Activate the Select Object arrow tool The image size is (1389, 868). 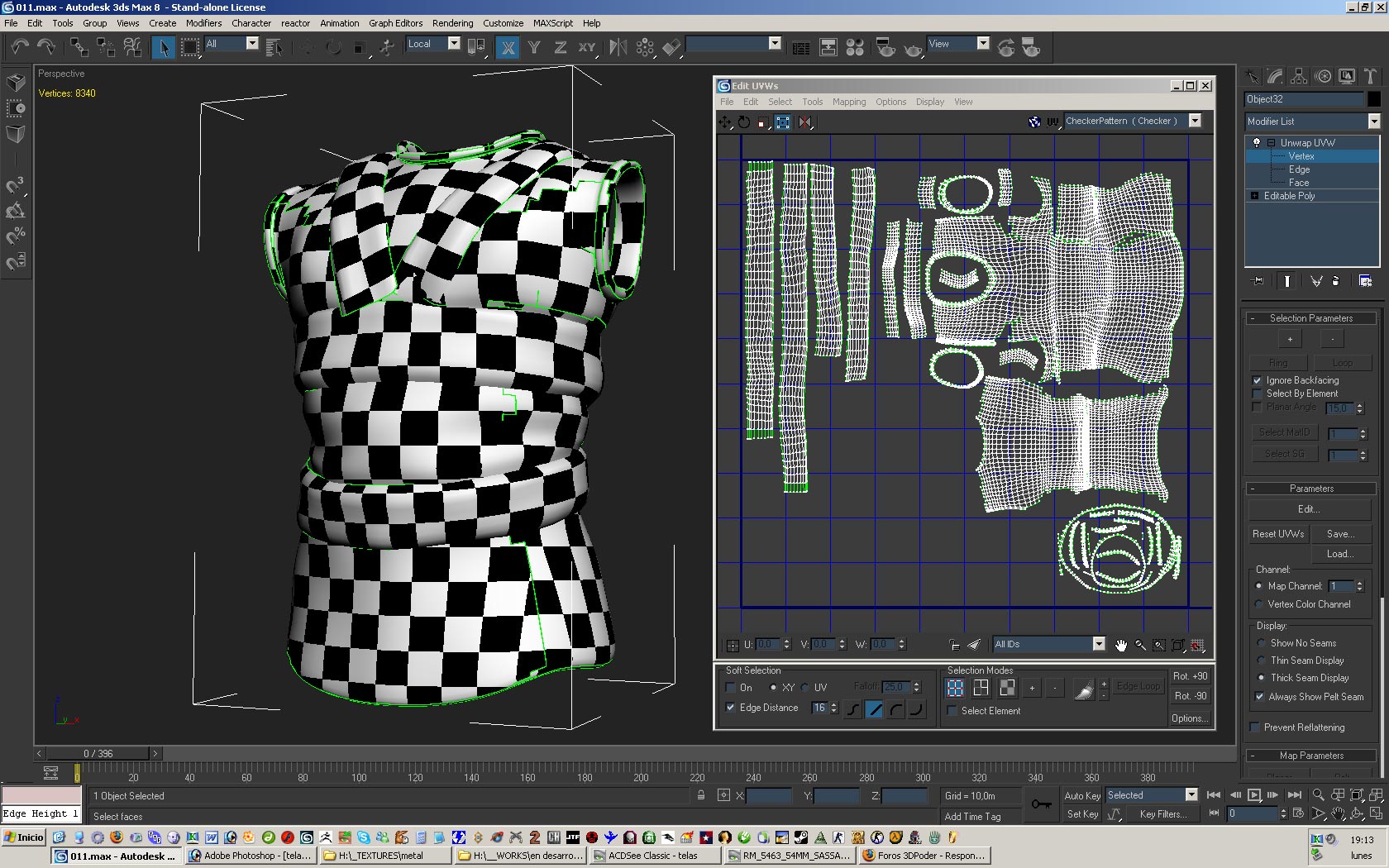(x=164, y=47)
